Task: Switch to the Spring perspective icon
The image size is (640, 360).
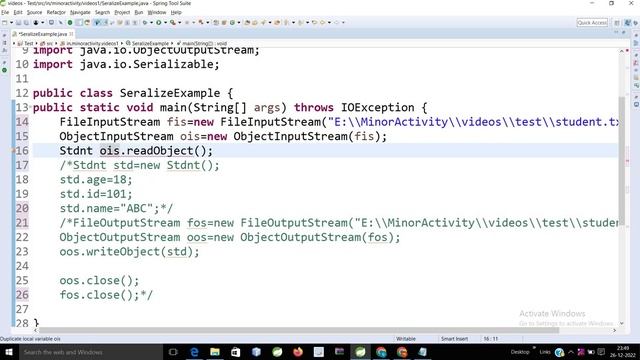Action: [x=627, y=23]
